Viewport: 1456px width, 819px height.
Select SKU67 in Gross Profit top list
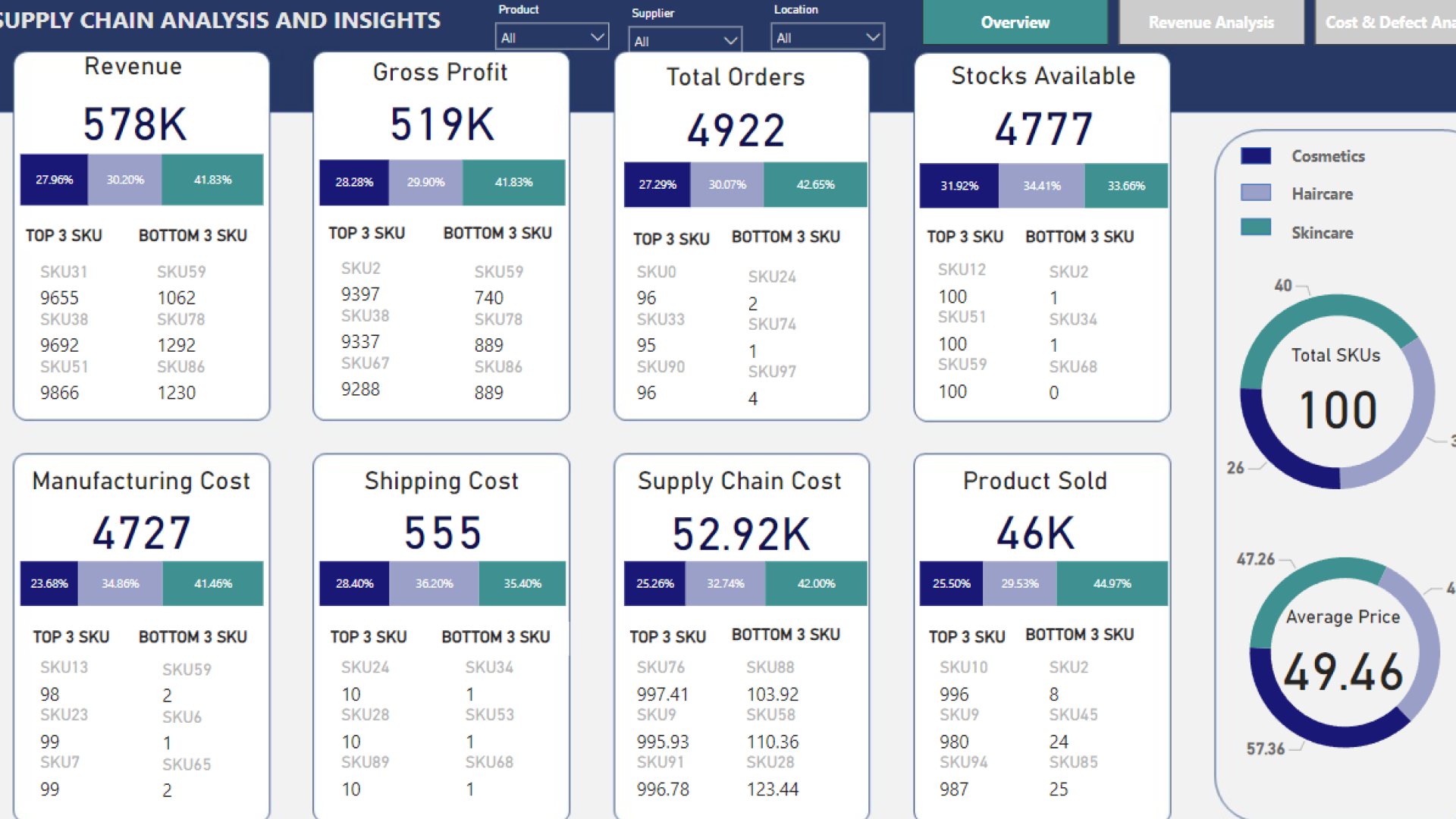[x=365, y=363]
